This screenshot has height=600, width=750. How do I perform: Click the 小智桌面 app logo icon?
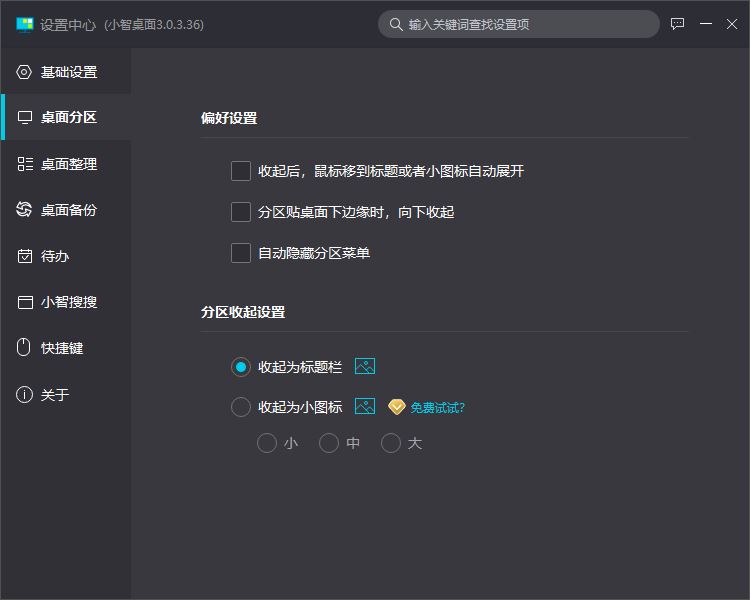[25, 24]
